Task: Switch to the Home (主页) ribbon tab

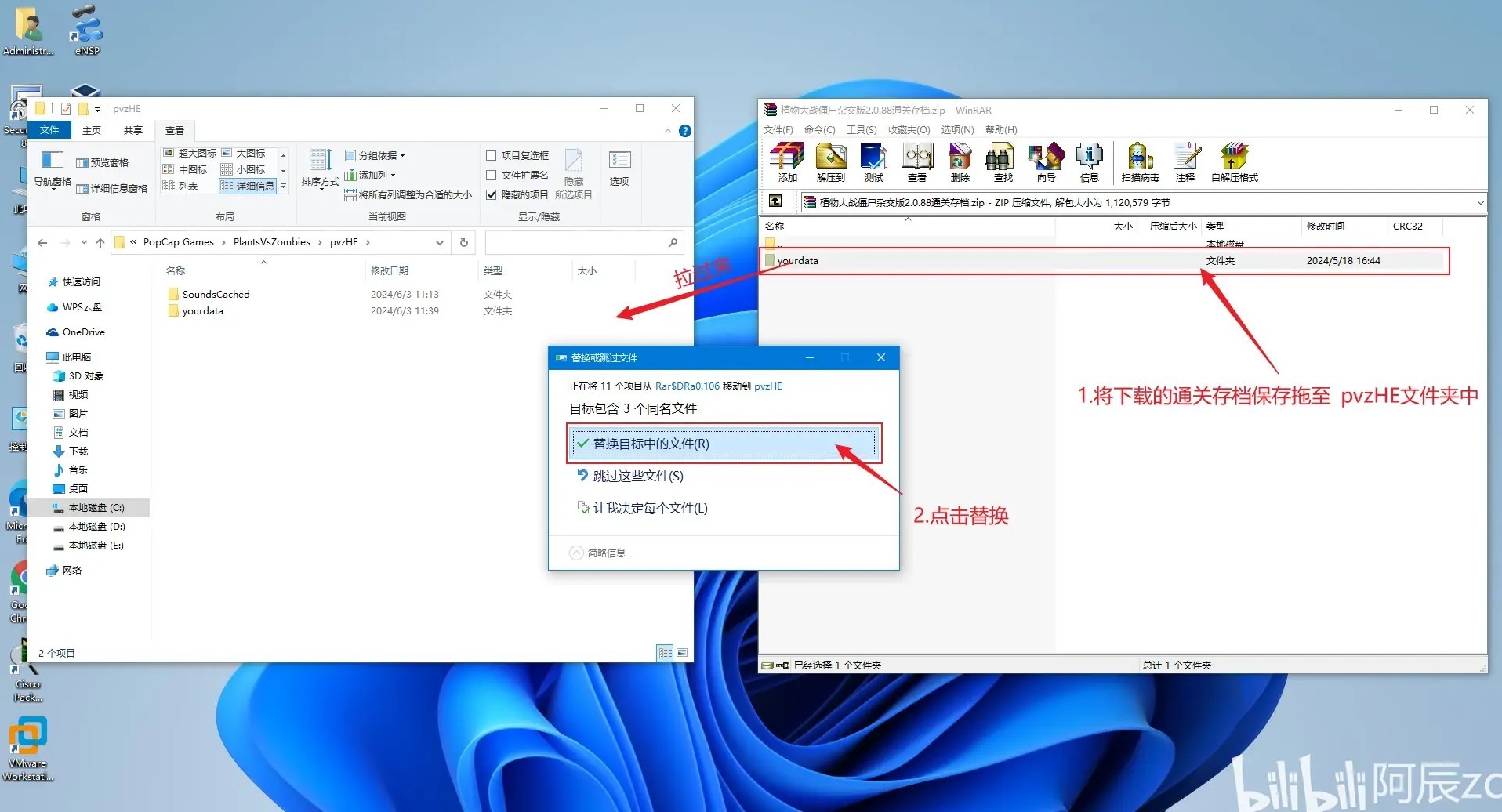Action: click(x=92, y=130)
